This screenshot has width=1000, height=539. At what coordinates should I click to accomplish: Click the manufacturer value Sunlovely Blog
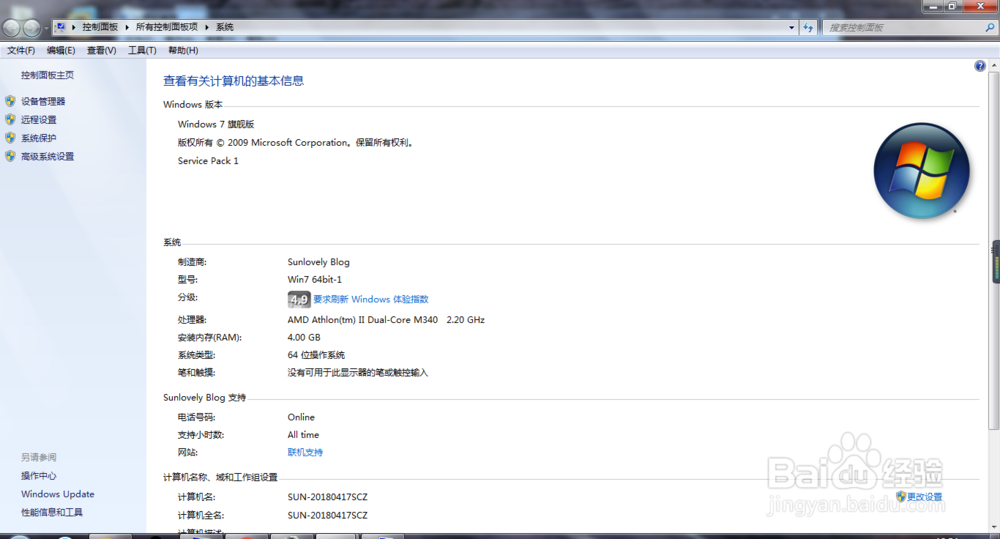point(318,262)
